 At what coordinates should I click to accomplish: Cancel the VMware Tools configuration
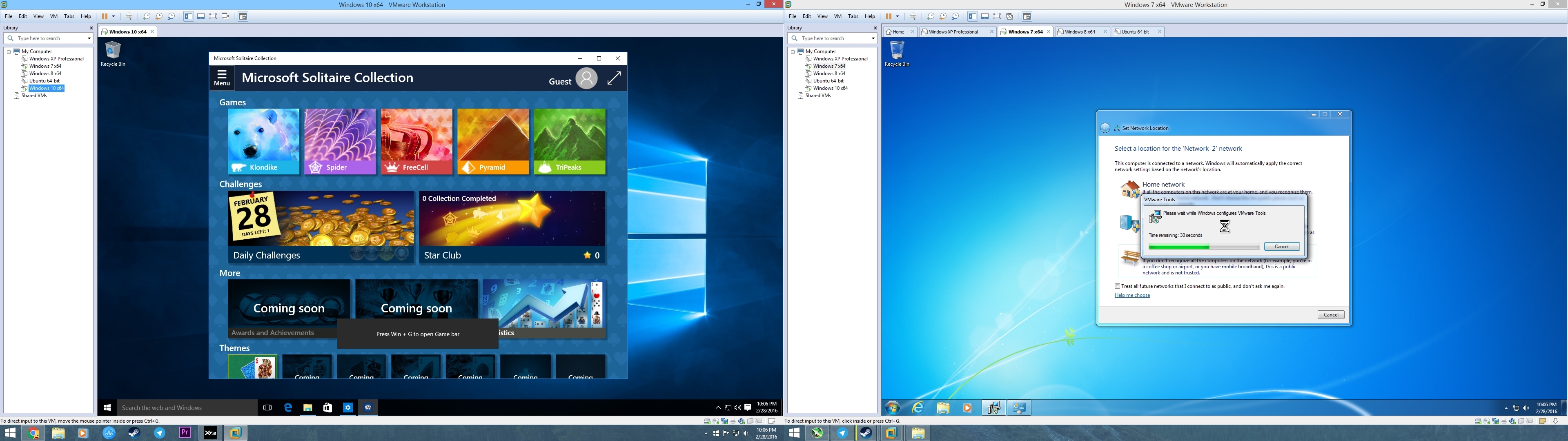pyautogui.click(x=1282, y=247)
